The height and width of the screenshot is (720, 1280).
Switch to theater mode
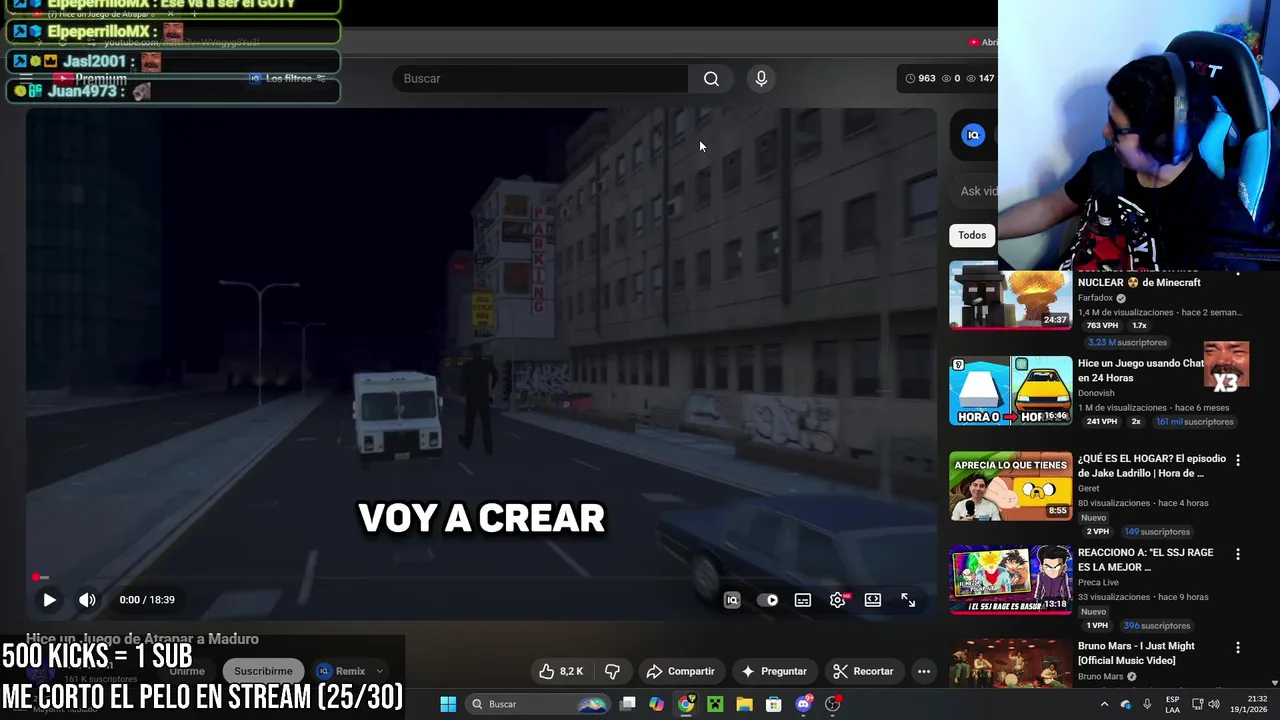point(873,600)
